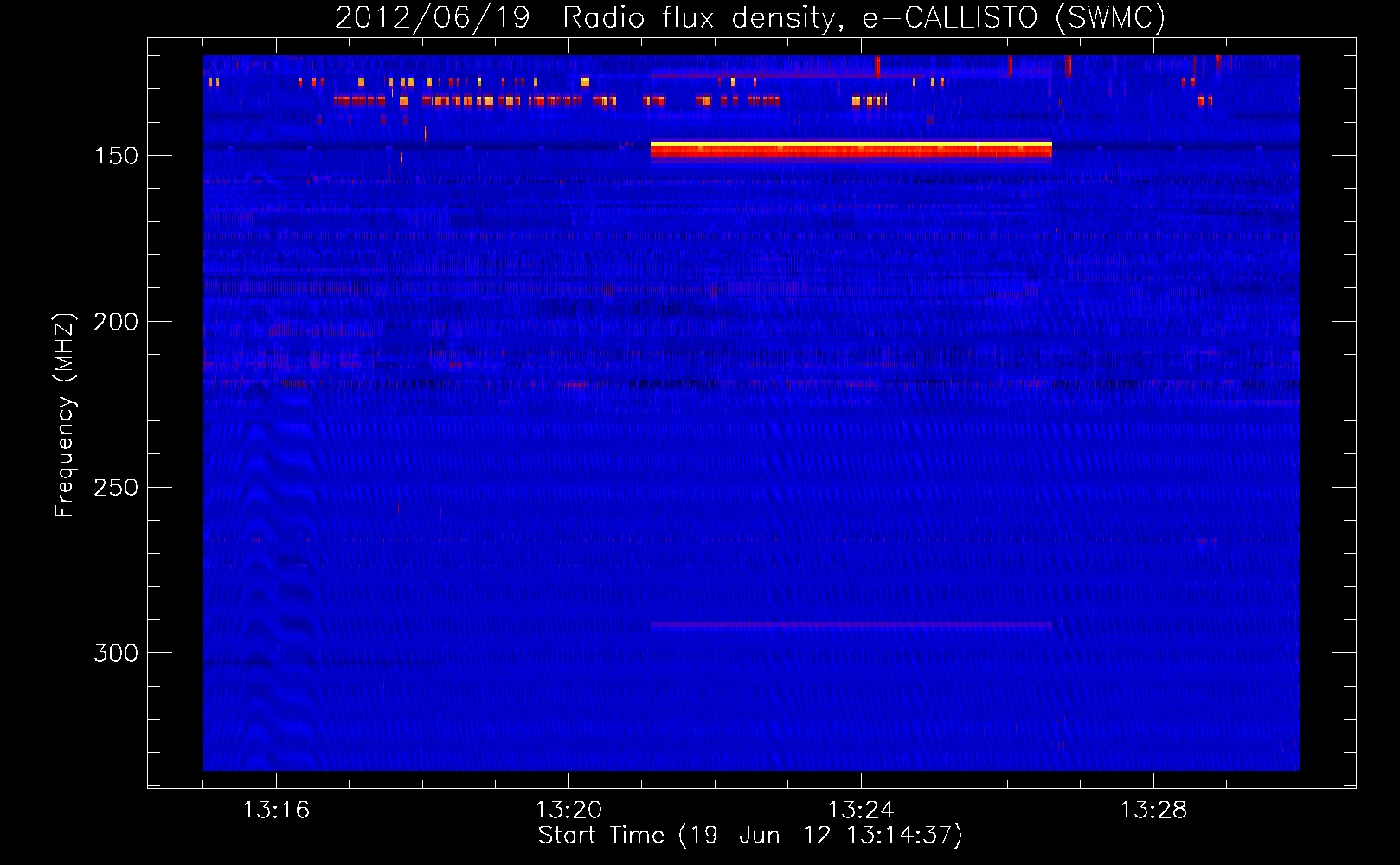
Task: Click the Start Time axis caption
Action: tap(750, 836)
